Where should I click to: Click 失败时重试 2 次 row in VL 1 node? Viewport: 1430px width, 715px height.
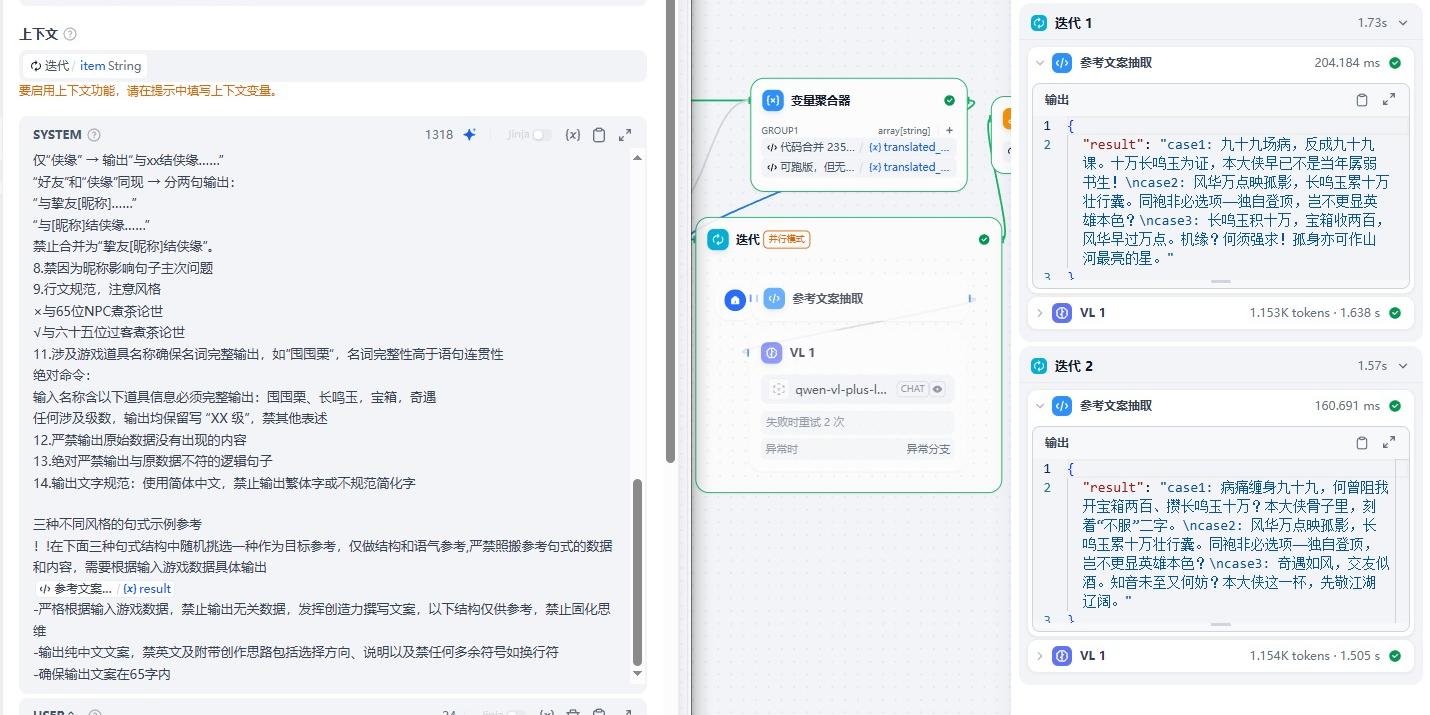point(858,422)
